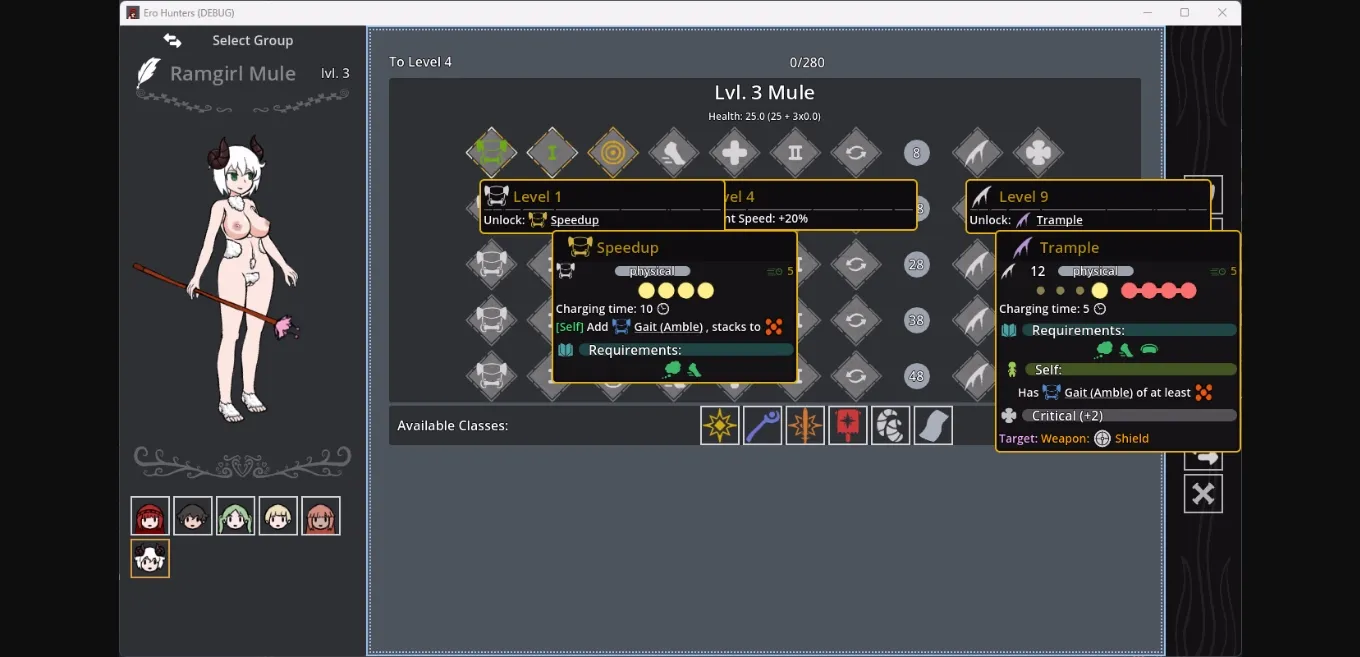Click the X button on the right sidebar
The height and width of the screenshot is (657, 1360).
pyautogui.click(x=1203, y=493)
